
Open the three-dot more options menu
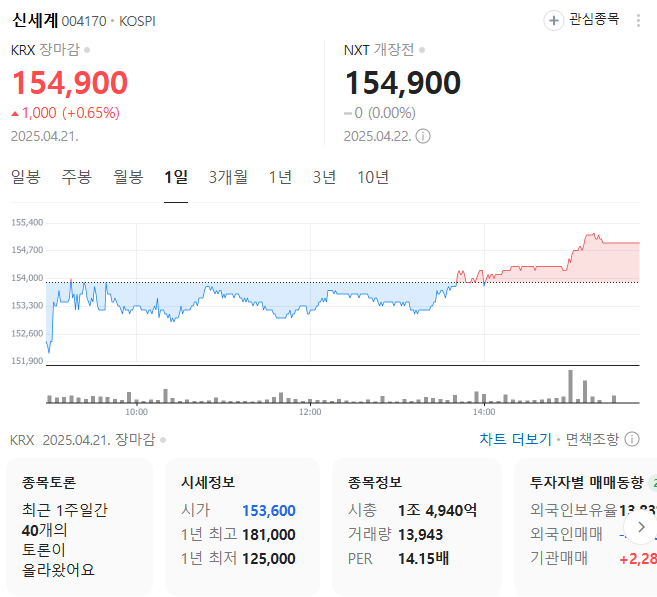(638, 20)
